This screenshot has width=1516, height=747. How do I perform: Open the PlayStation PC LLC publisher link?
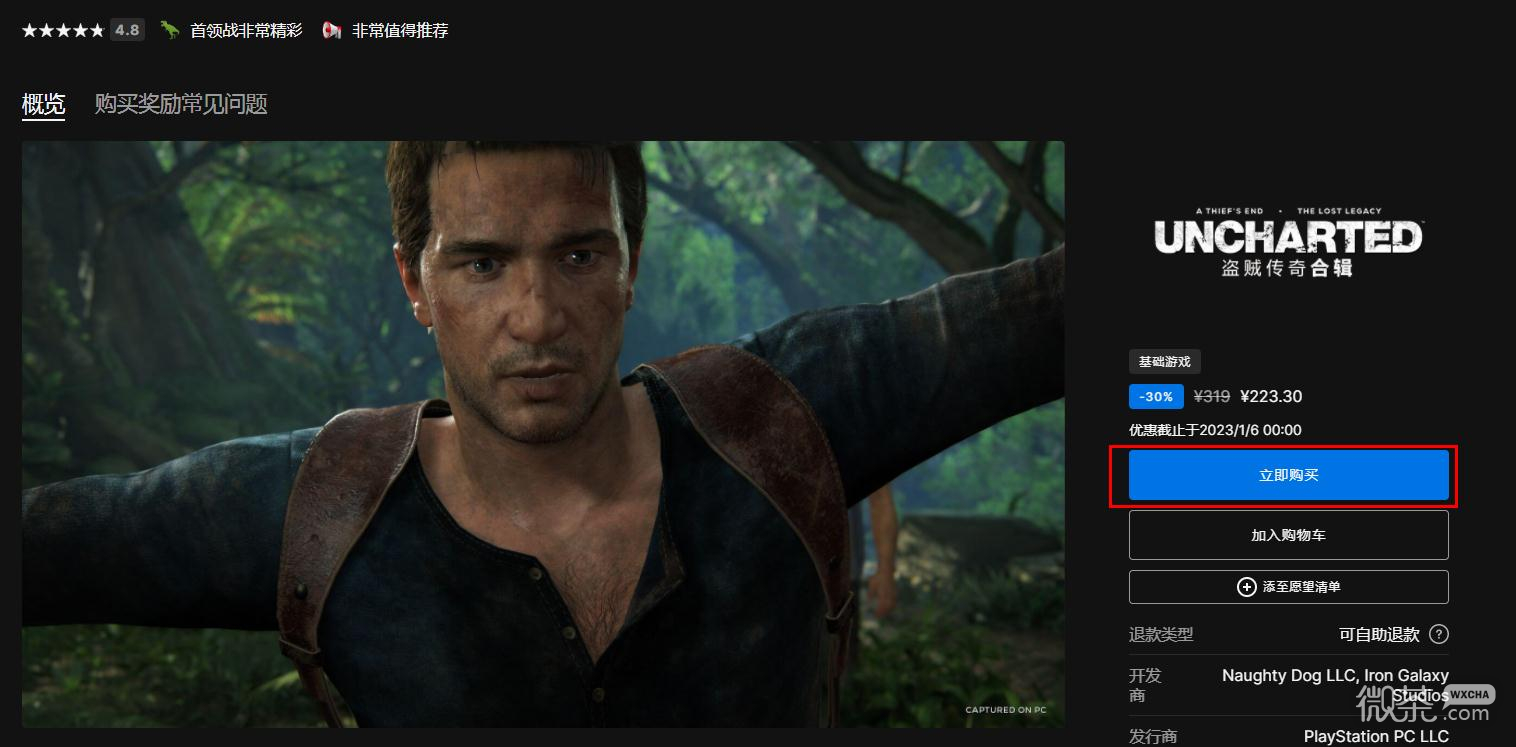coord(1376,736)
